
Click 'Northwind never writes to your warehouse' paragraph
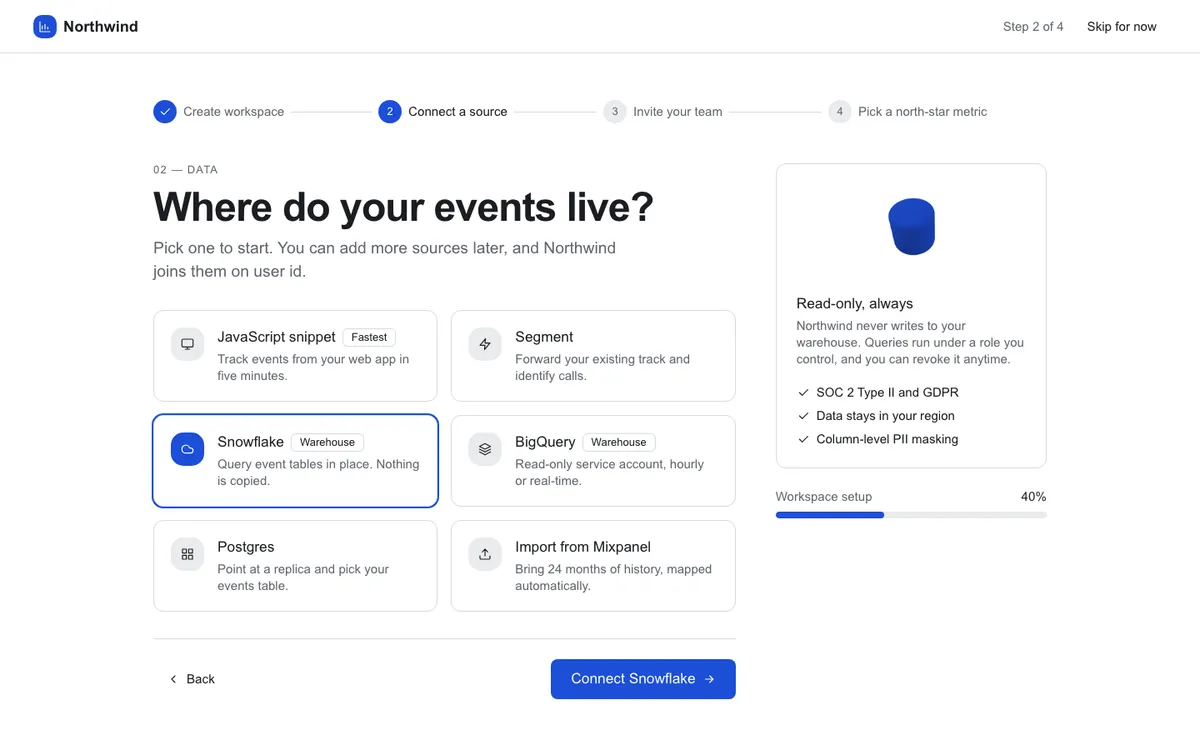(910, 342)
